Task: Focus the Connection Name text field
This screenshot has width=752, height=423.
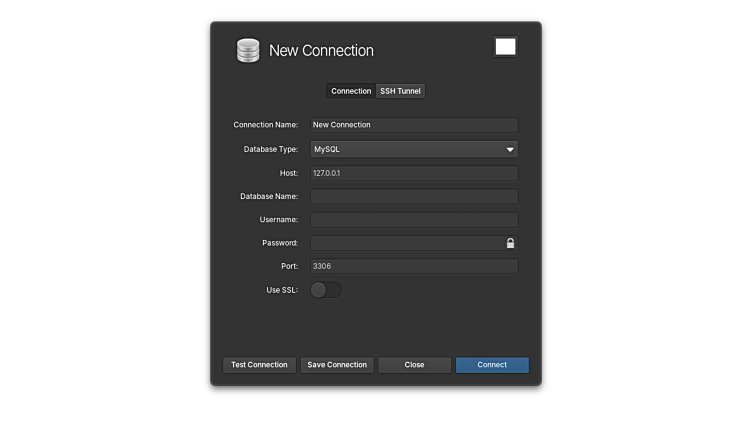Action: 413,125
